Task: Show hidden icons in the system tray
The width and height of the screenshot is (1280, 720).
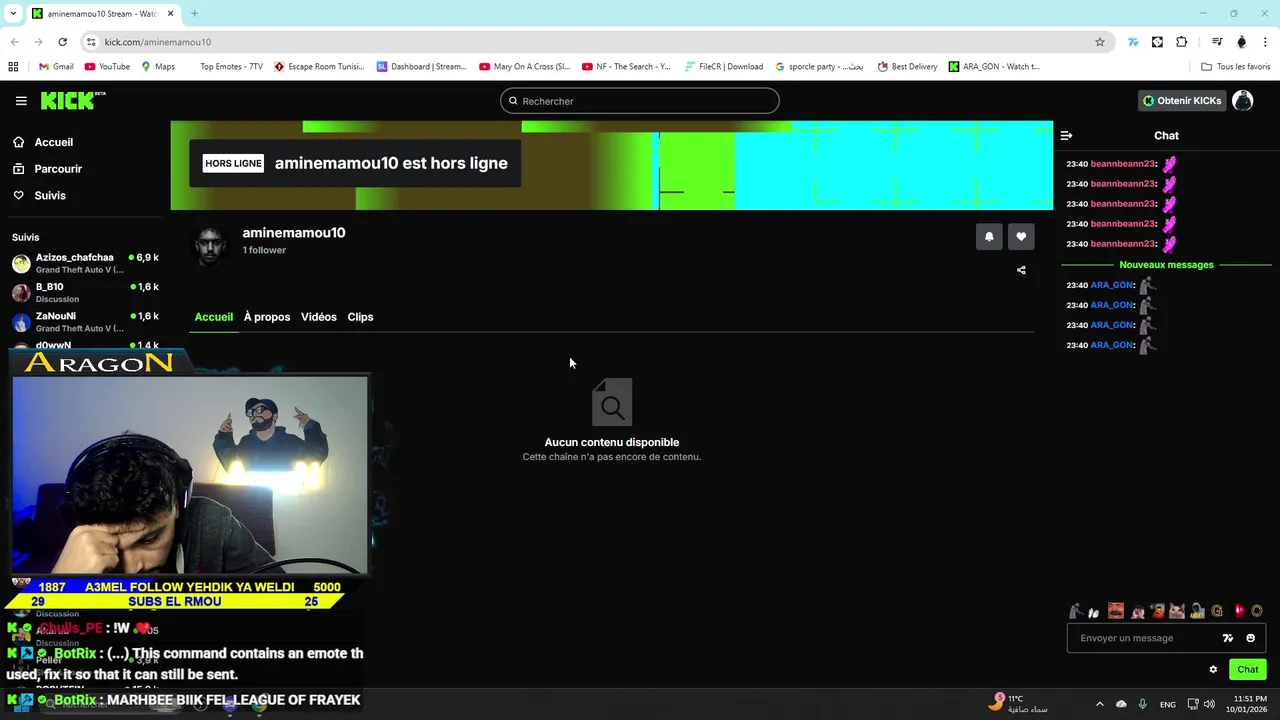Action: pos(1099,704)
